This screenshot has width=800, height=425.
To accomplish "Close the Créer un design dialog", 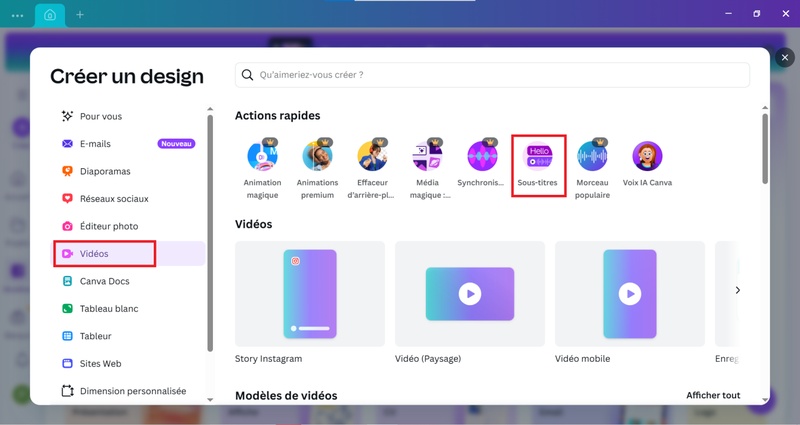I will tap(785, 58).
